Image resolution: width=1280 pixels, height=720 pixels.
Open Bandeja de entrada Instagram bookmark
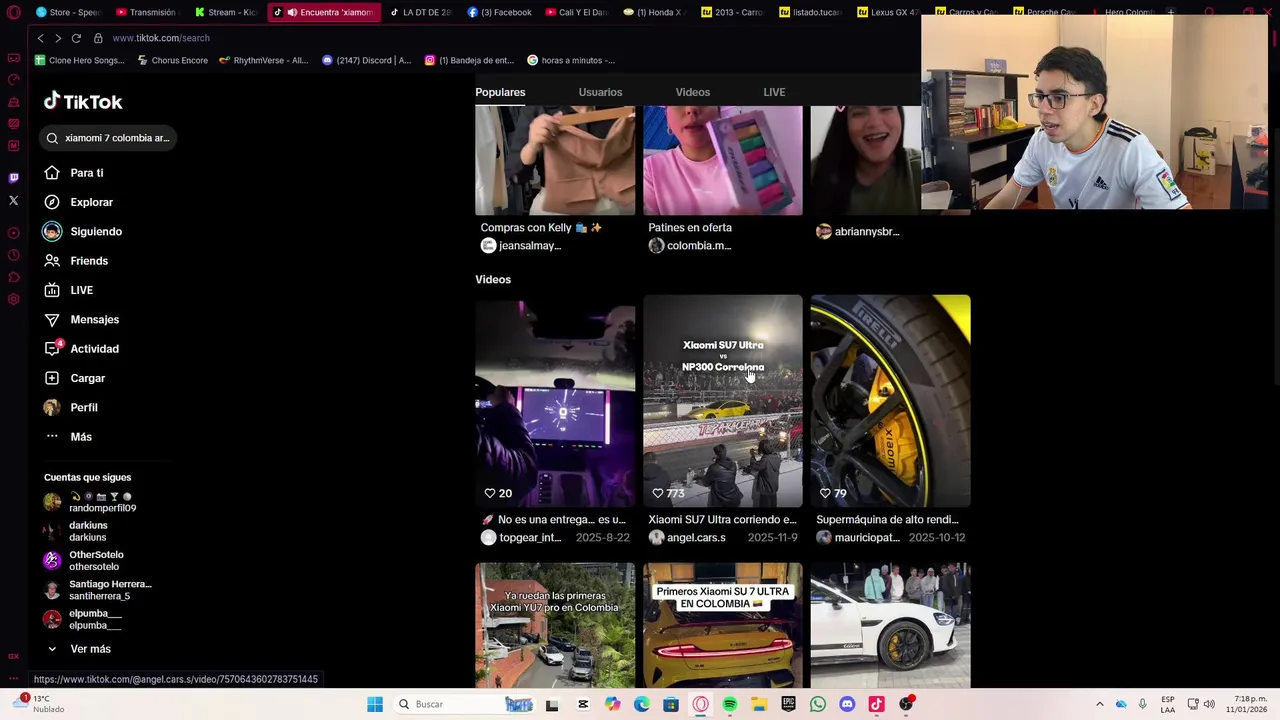pyautogui.click(x=469, y=60)
